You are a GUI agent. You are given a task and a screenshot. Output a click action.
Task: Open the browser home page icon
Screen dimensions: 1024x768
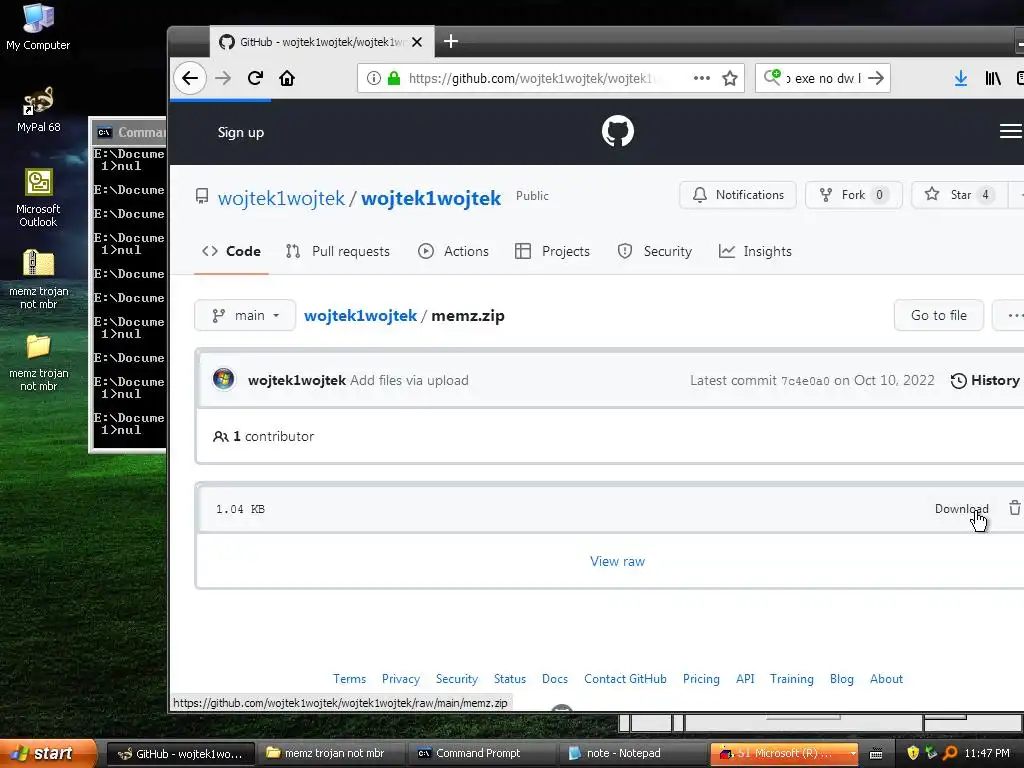(287, 78)
